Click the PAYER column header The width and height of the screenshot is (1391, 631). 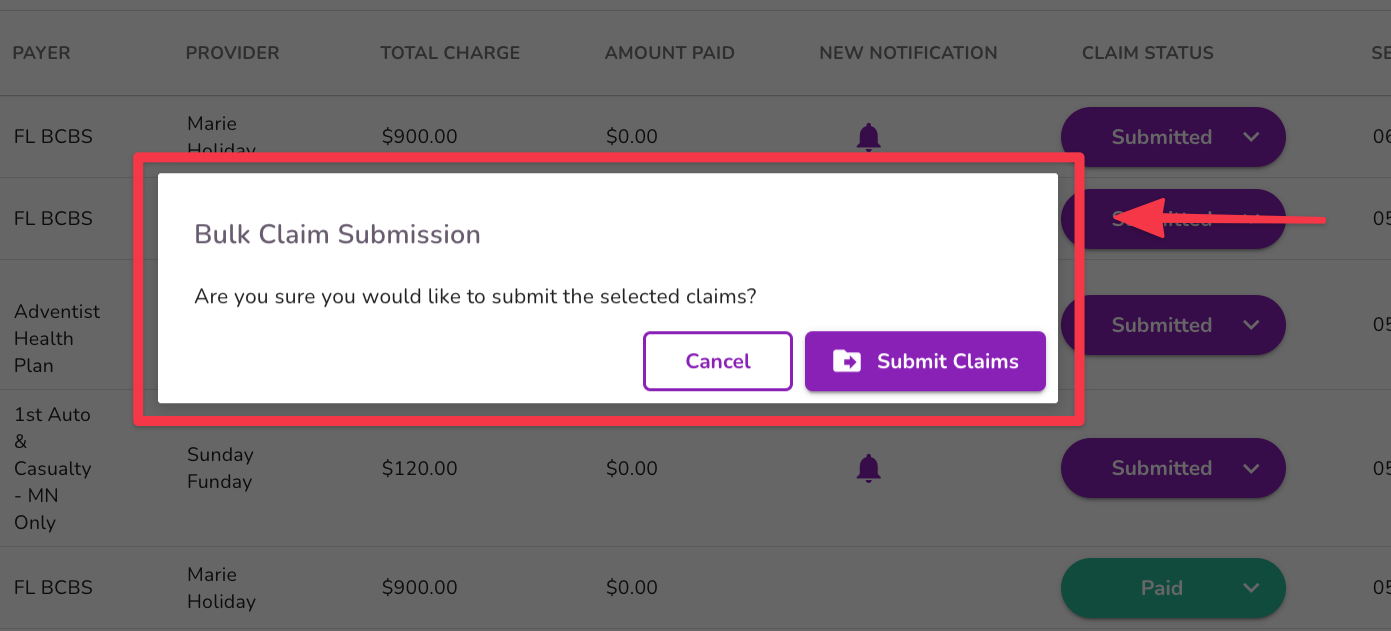(41, 53)
